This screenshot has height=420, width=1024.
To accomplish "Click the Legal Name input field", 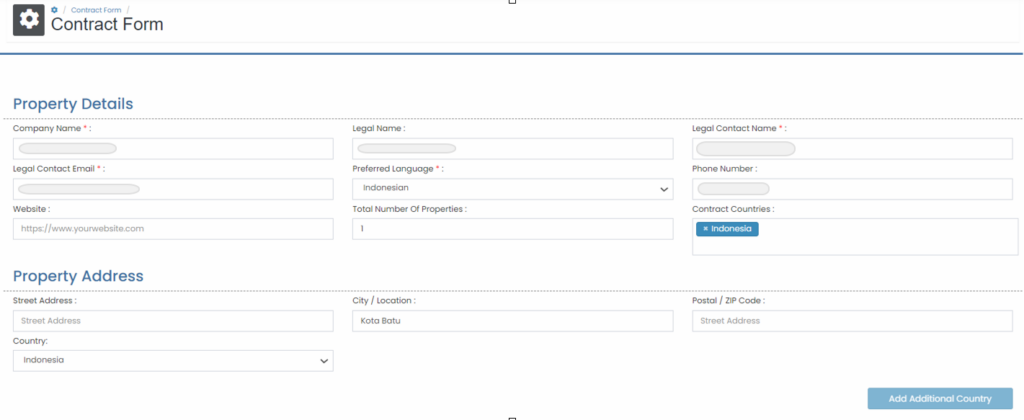I will pyautogui.click(x=513, y=149).
